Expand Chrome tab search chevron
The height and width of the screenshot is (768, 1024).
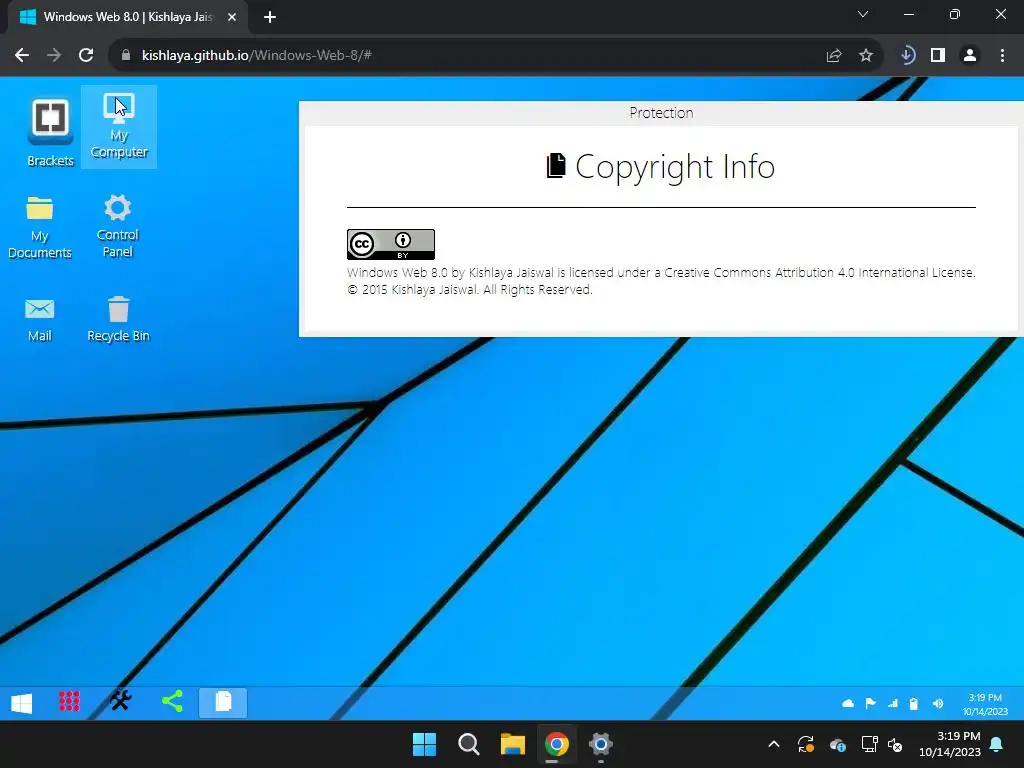863,14
